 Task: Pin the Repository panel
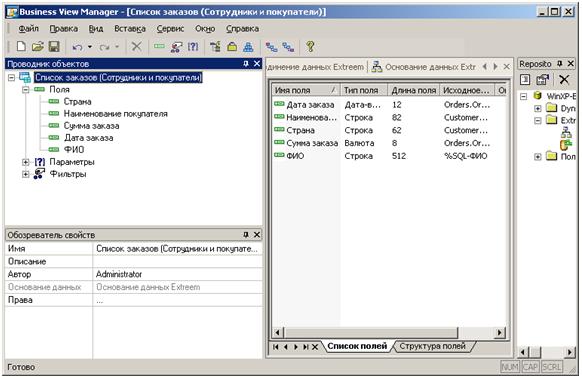[560, 64]
